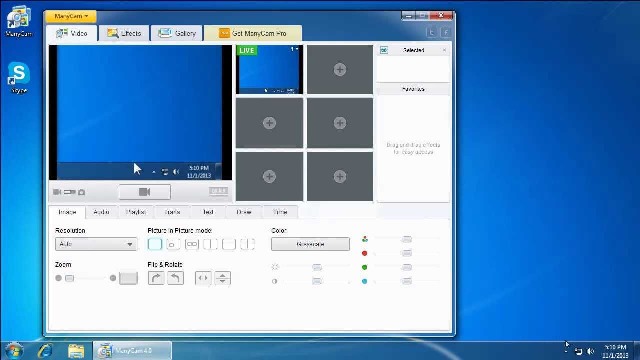The image size is (640, 360).
Task: Select the LIVE video source thumbnail
Action: pos(269,69)
